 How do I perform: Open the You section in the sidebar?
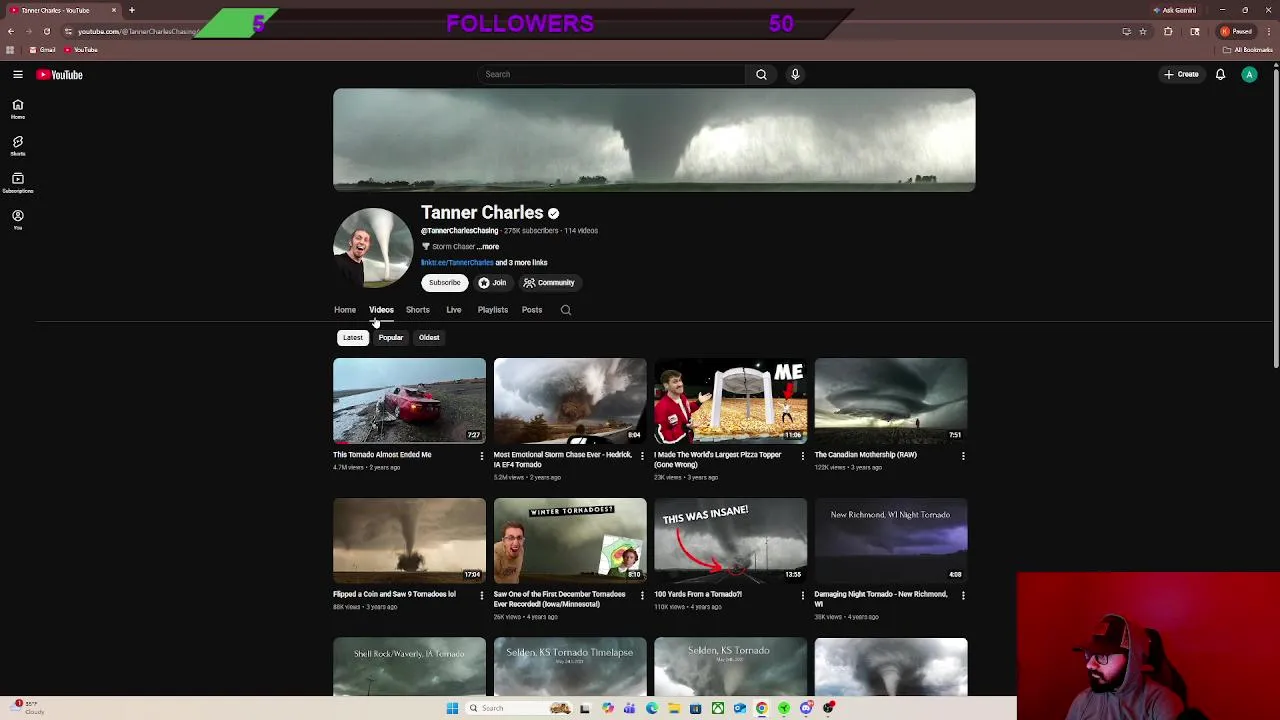tap(18, 220)
